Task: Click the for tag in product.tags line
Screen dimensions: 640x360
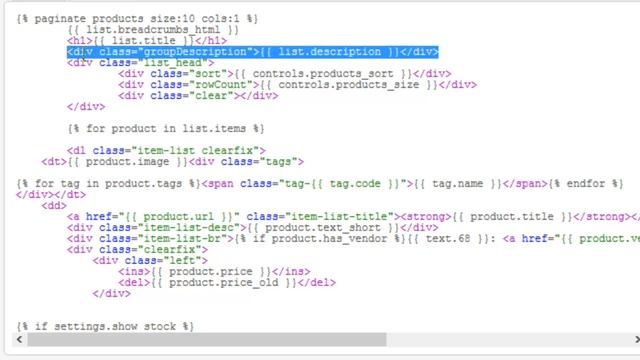Action: [x=320, y=184]
